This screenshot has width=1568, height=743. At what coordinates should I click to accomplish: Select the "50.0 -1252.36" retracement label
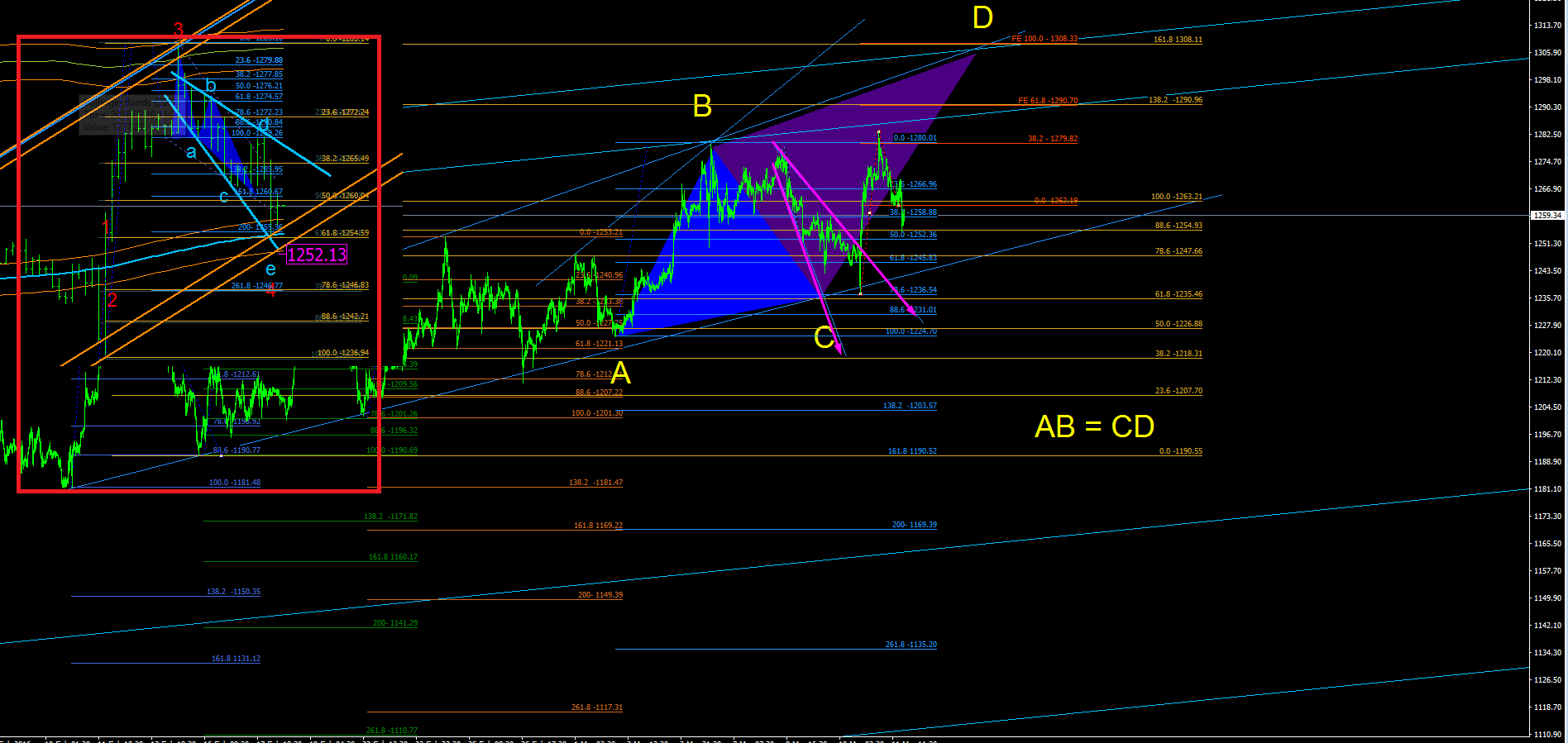(x=913, y=235)
